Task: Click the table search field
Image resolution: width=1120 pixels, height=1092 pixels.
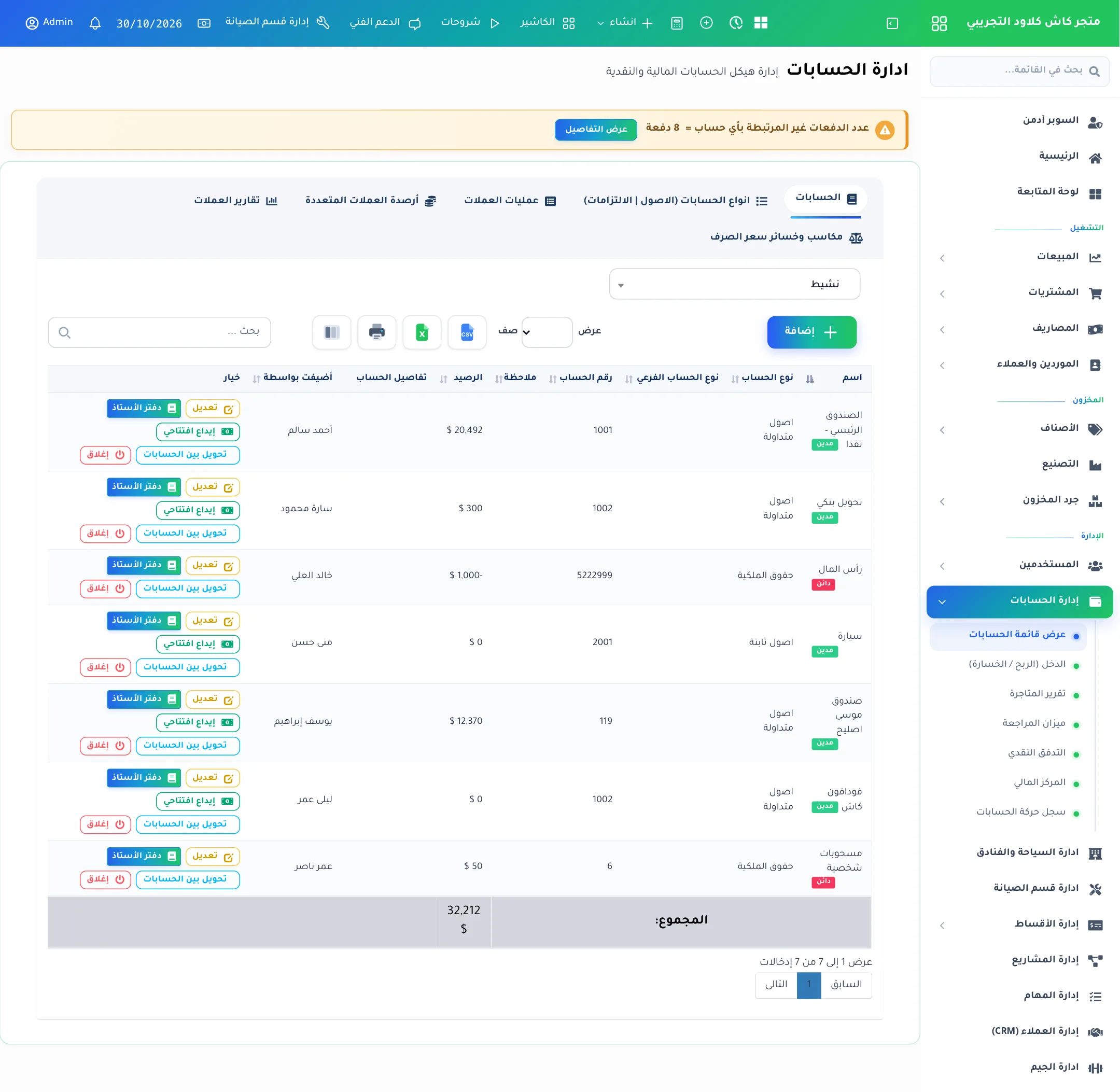Action: point(159,332)
